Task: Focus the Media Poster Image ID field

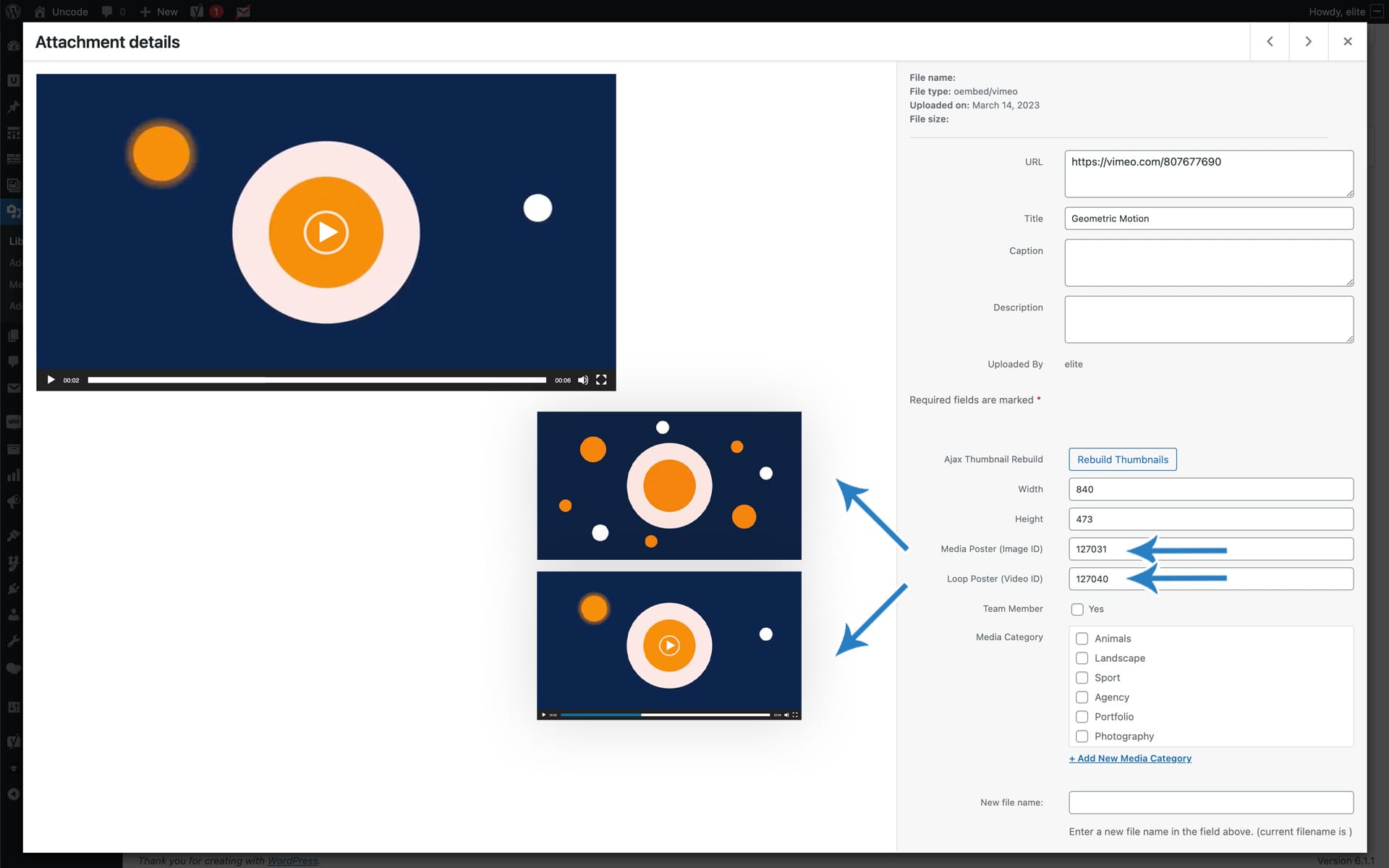Action: 1210,549
